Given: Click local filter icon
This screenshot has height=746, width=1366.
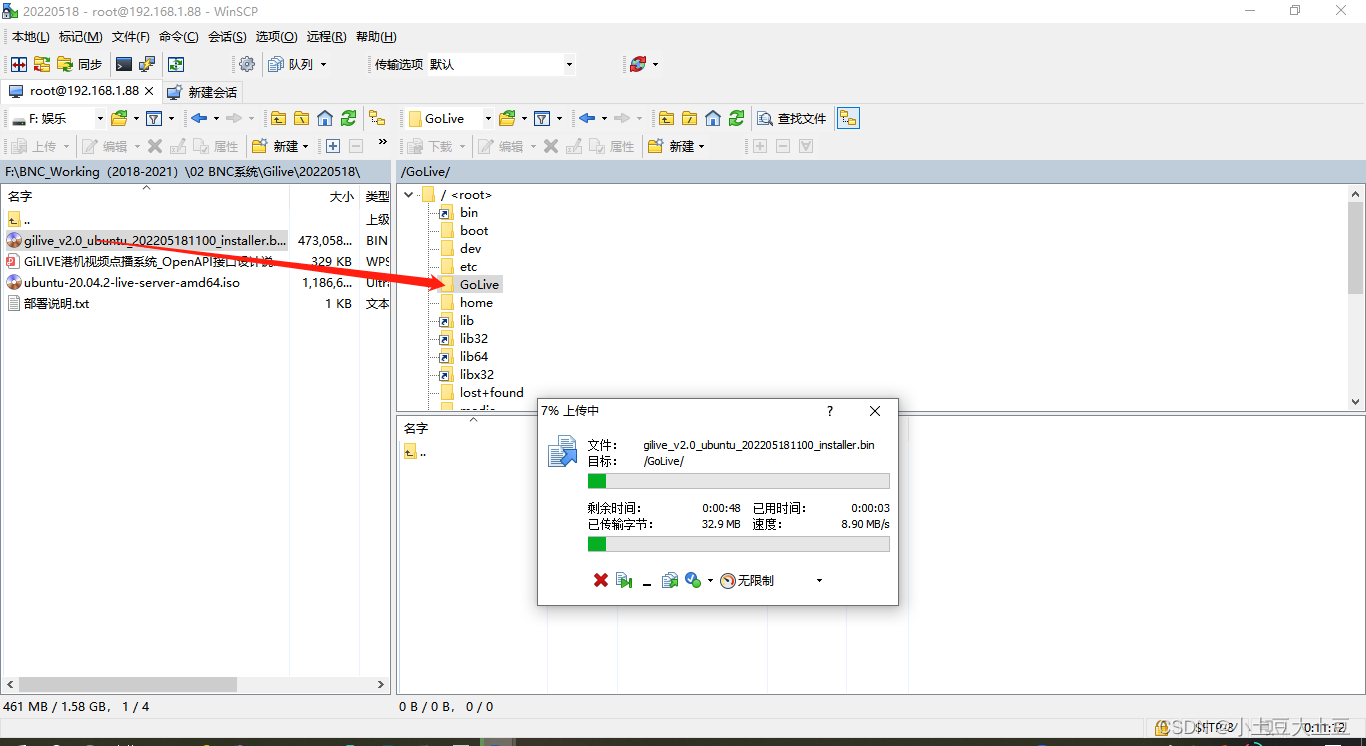Looking at the screenshot, I should [x=154, y=118].
